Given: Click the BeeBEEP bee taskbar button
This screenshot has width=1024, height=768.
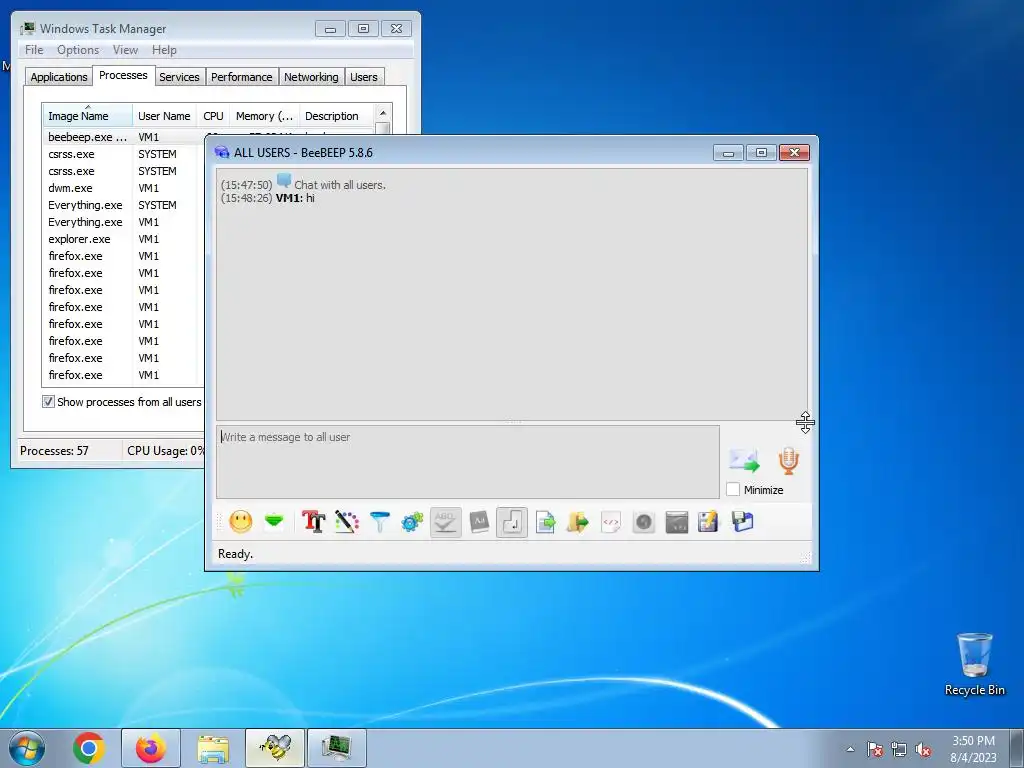Looking at the screenshot, I should [x=275, y=748].
